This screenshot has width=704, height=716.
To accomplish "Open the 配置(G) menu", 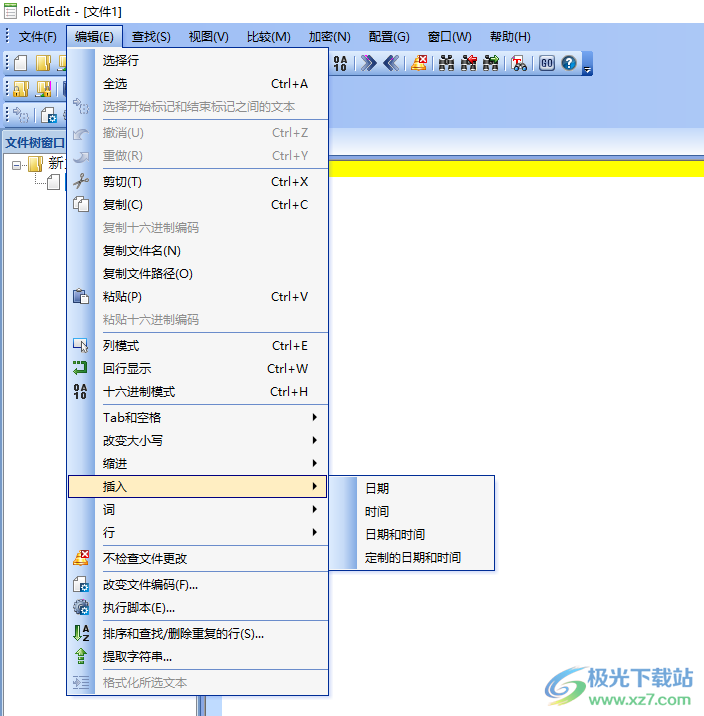I will pos(389,37).
